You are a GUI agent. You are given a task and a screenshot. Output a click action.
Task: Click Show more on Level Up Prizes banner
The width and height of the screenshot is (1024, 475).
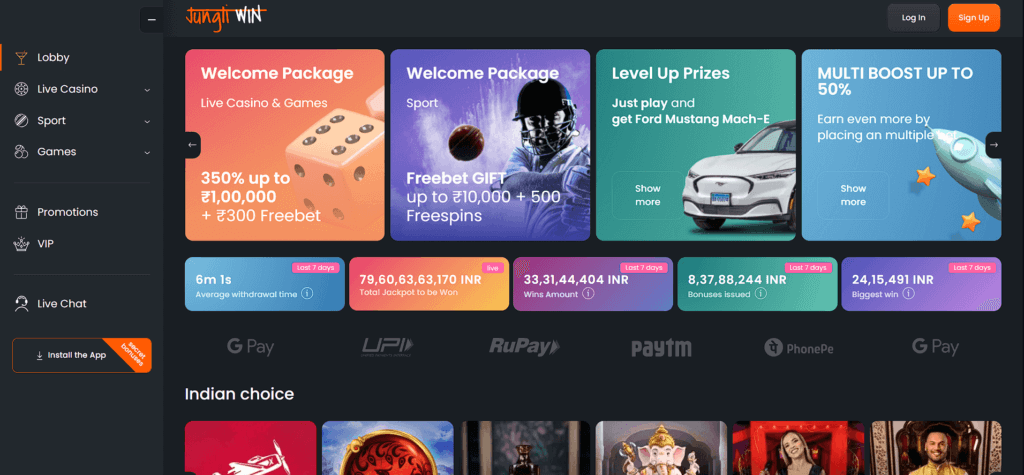[647, 195]
